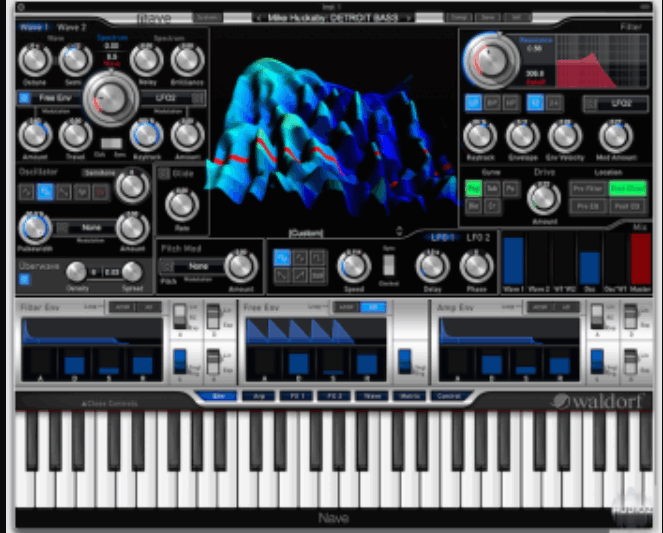This screenshot has width=663, height=533.
Task: Choose the triangle LFO shape beside sine
Action: click(x=300, y=257)
